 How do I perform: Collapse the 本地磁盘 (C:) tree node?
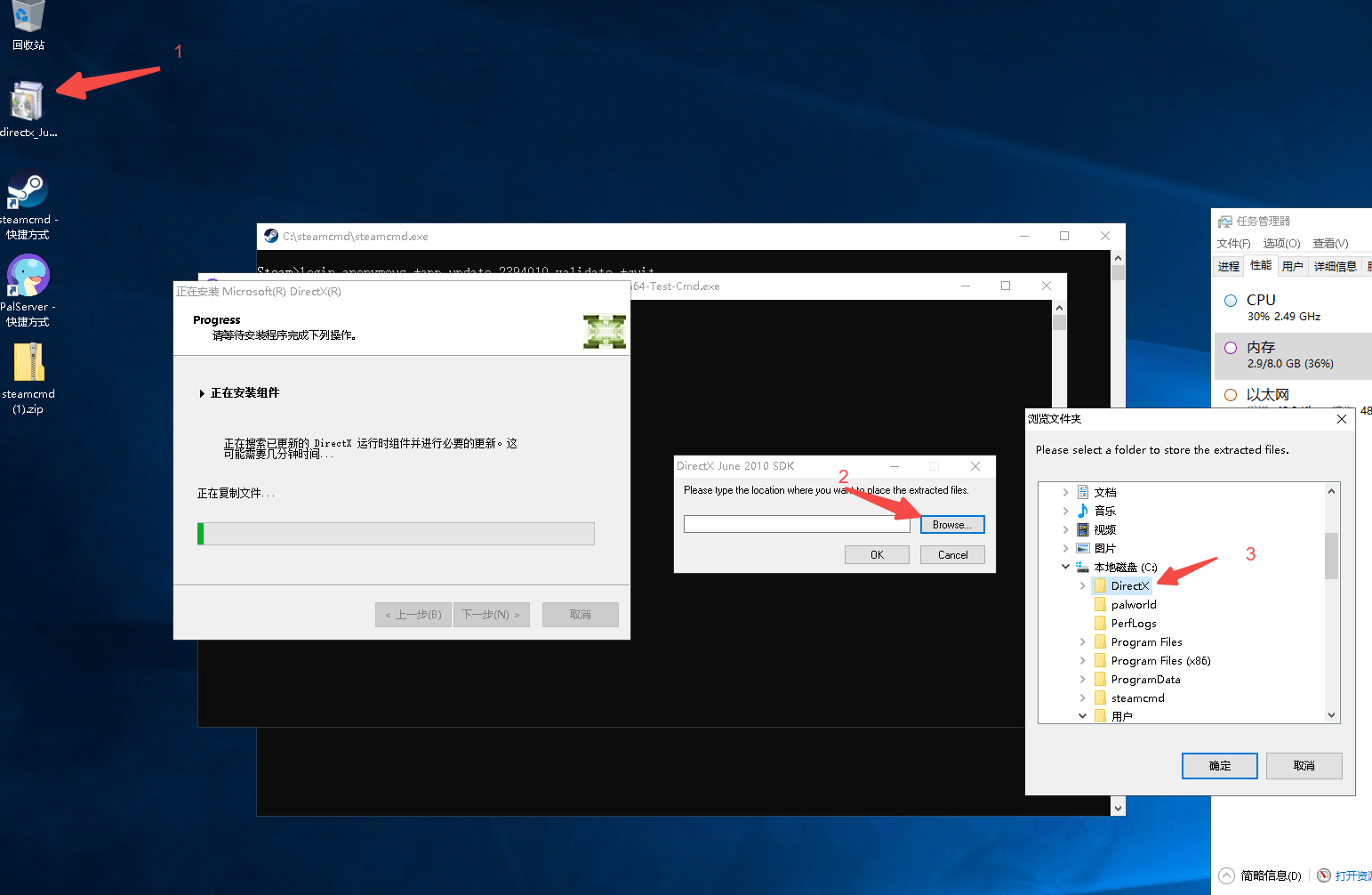coord(1065,567)
